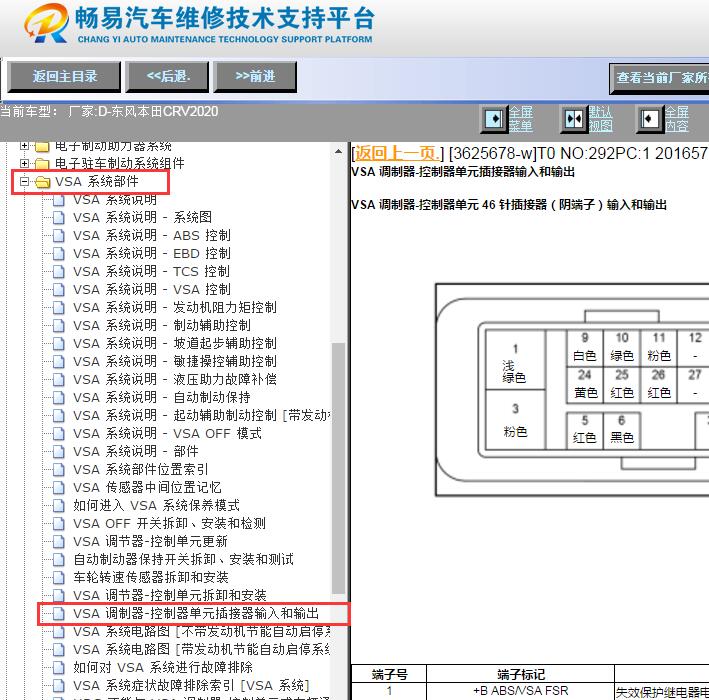The height and width of the screenshot is (700, 709).
Task: Click the 默认视图 view icon
Action: click(574, 119)
